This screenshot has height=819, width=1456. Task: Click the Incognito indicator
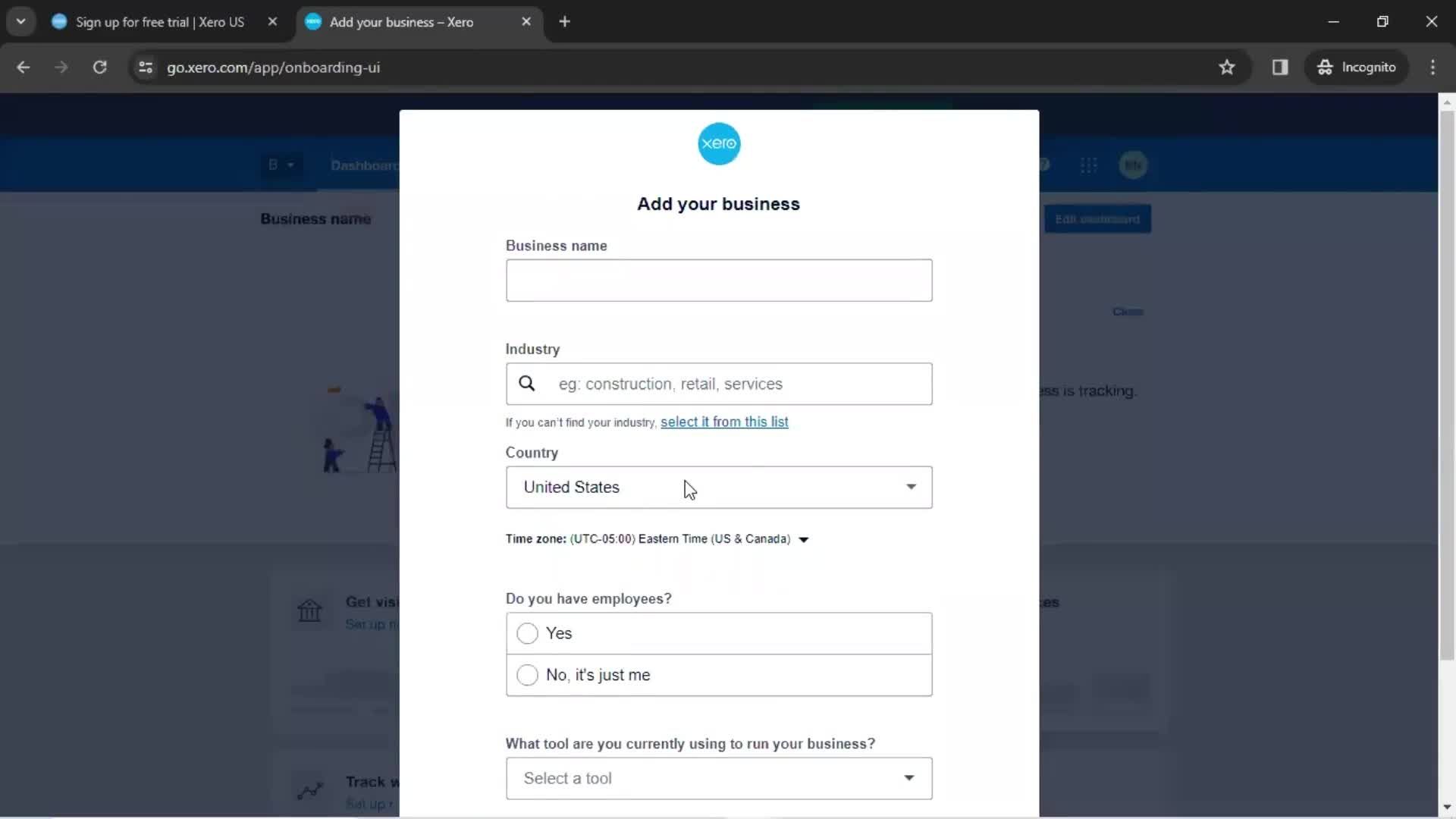coord(1357,67)
